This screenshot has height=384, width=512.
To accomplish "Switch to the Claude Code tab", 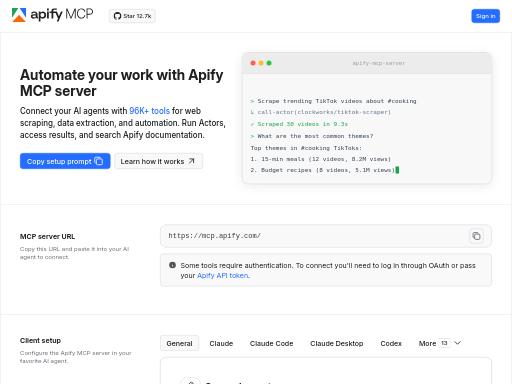I will pos(271,343).
